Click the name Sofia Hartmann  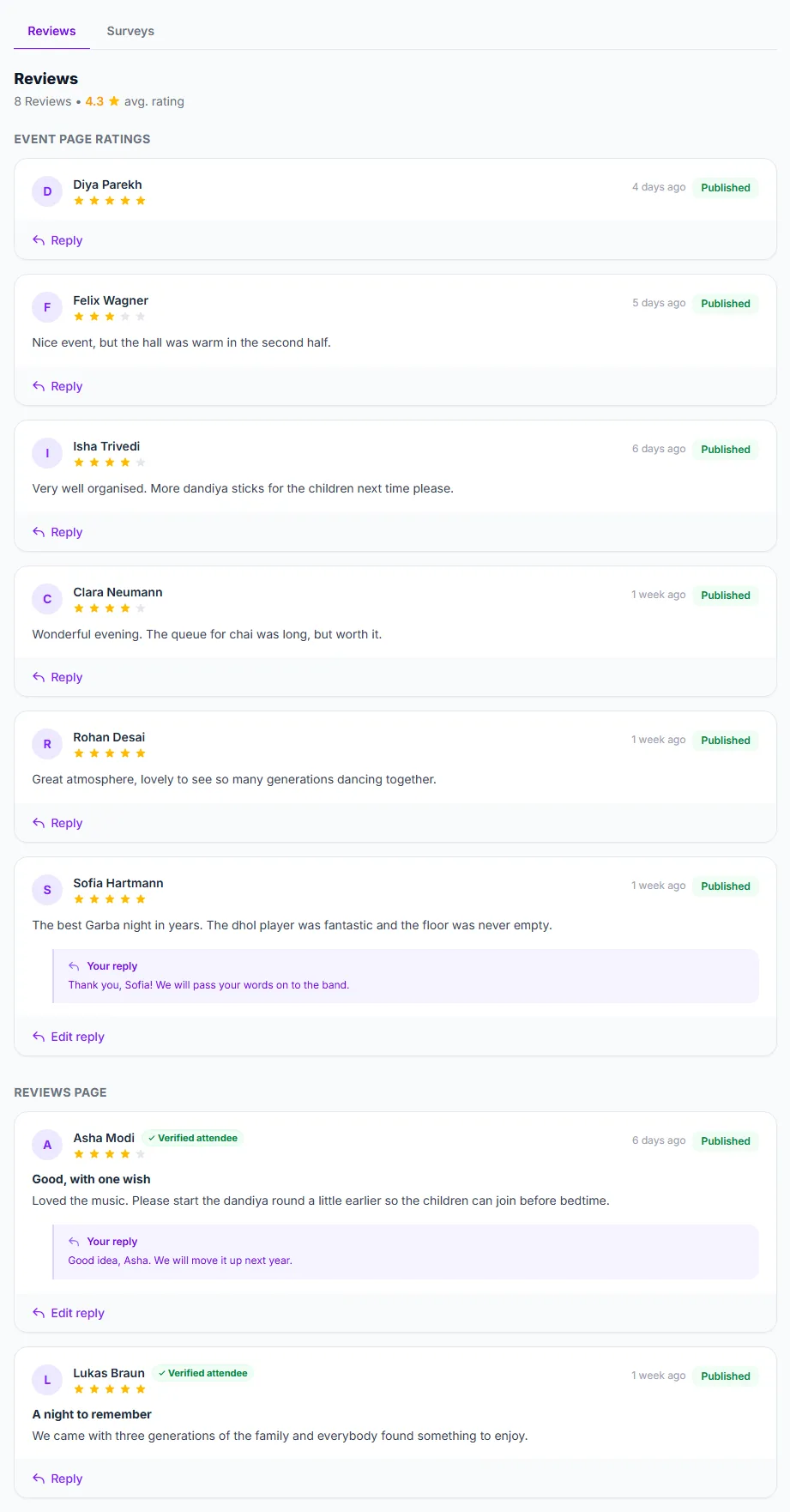118,883
